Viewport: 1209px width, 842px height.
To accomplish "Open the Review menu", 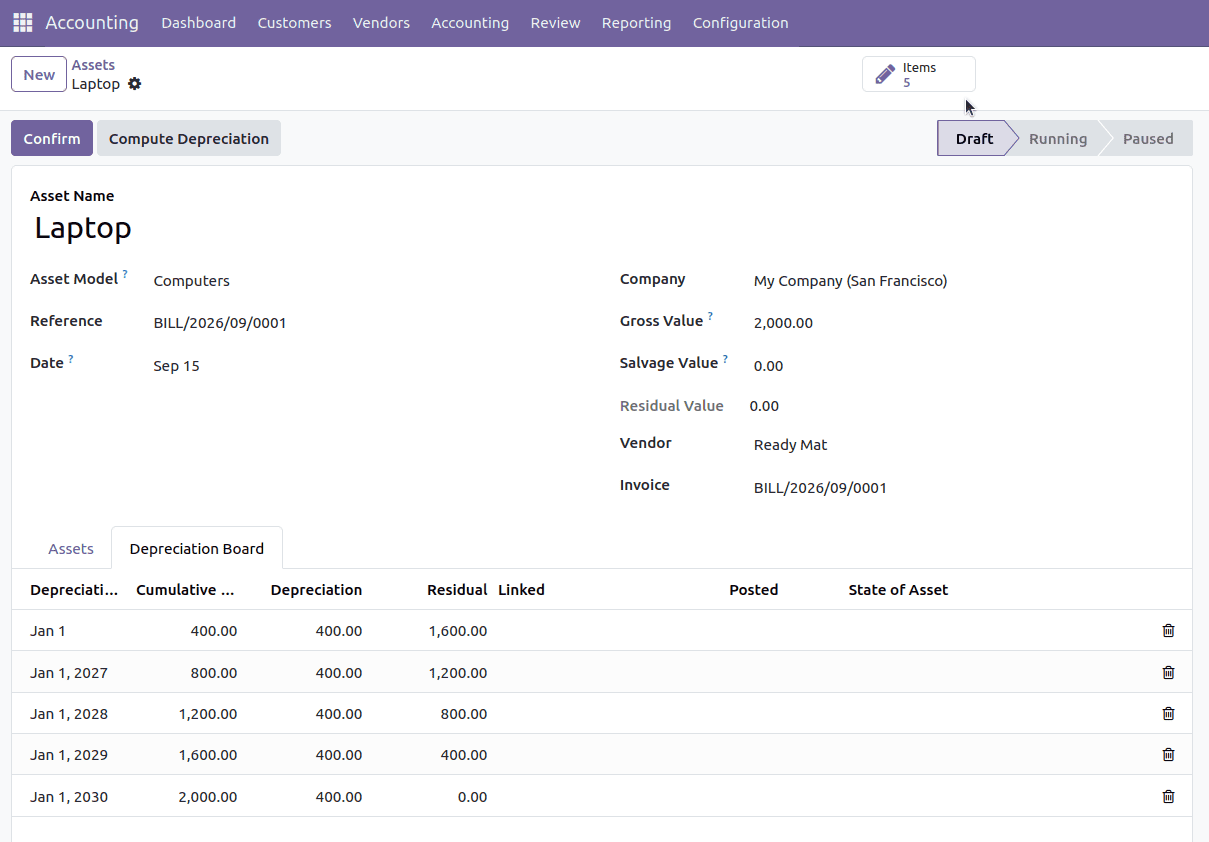I will tap(555, 23).
